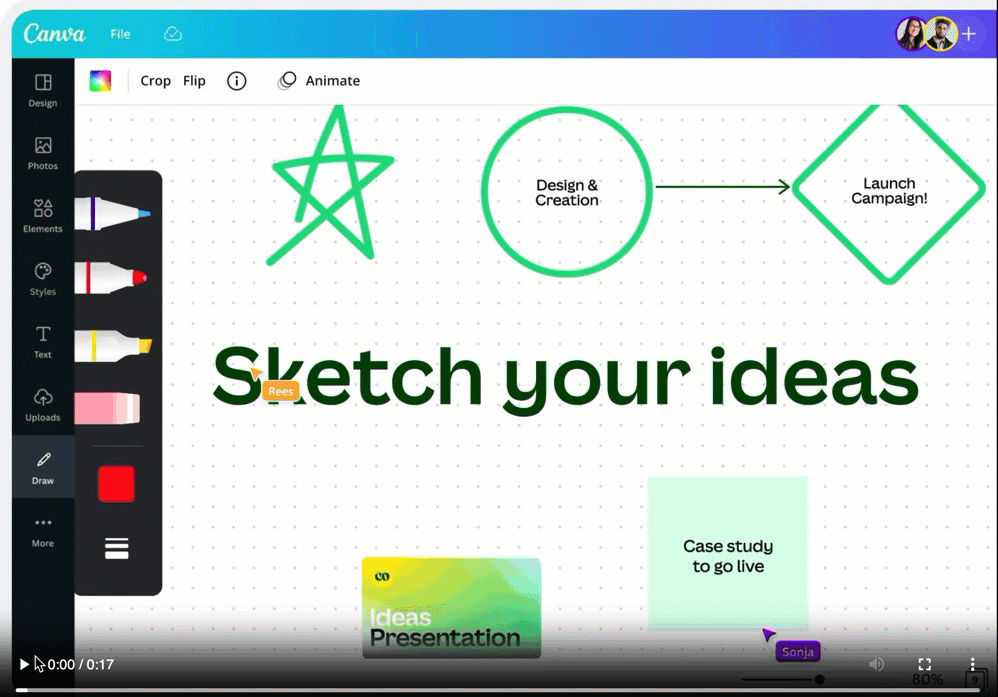Viewport: 998px width, 697px height.
Task: Toggle fullscreen video mode
Action: click(925, 664)
